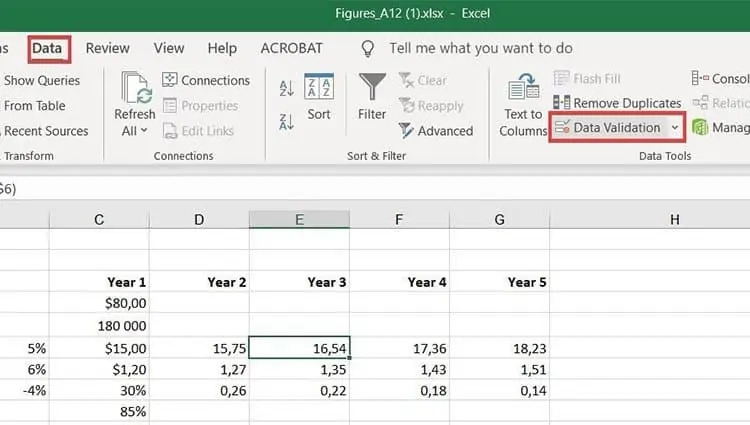This screenshot has height=425, width=750.
Task: Click the Tell me what you want to do box
Action: tap(481, 48)
